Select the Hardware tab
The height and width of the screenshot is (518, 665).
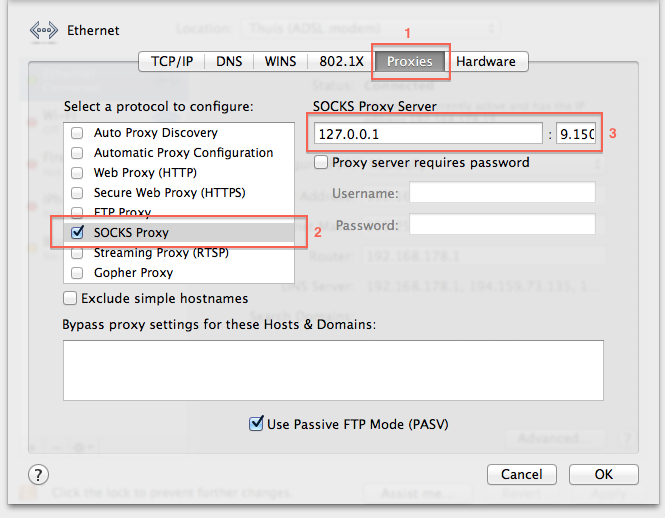(486, 62)
